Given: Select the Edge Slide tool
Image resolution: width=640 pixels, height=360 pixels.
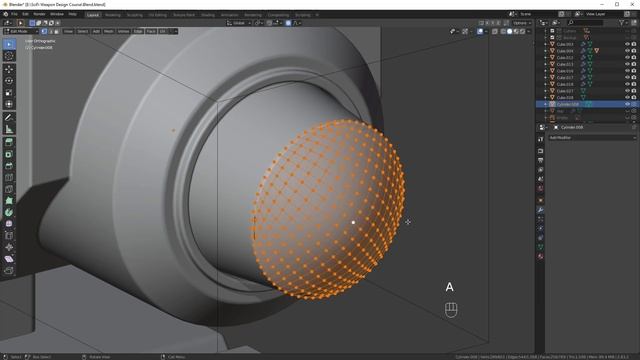Looking at the screenshot, I should coord(9,236).
